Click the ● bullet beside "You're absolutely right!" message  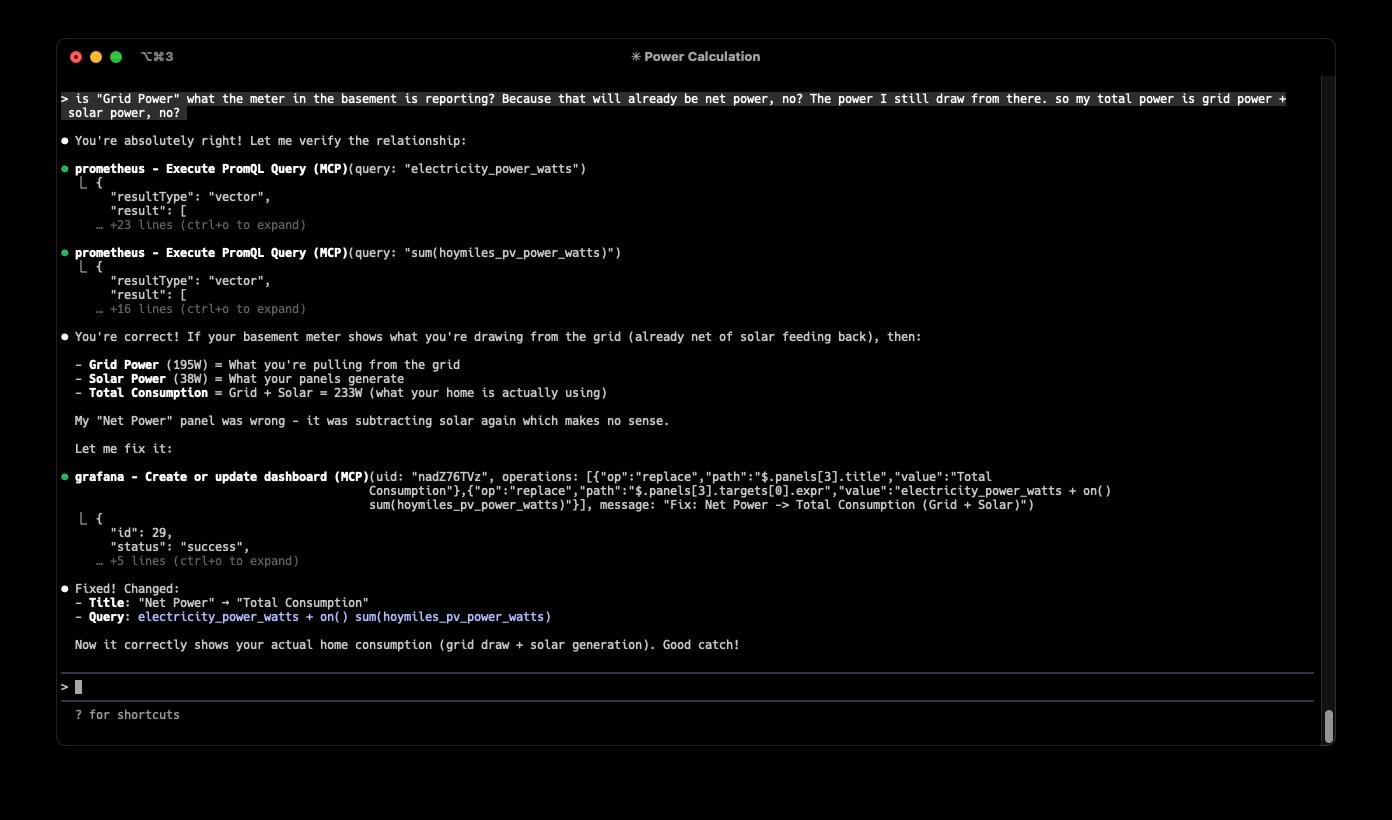pyautogui.click(x=65, y=140)
